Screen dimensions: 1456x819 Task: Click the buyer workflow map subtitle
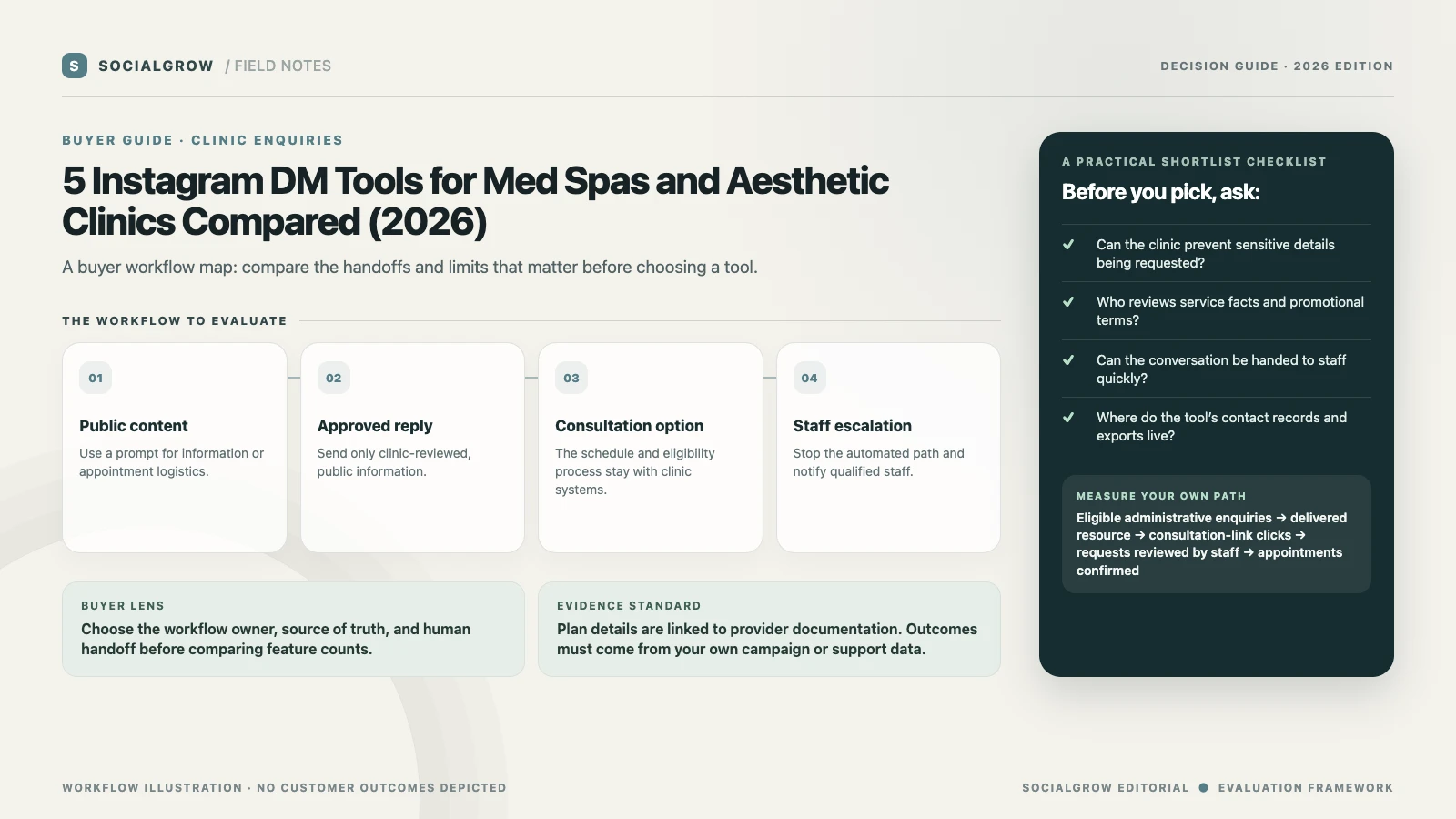click(x=409, y=267)
